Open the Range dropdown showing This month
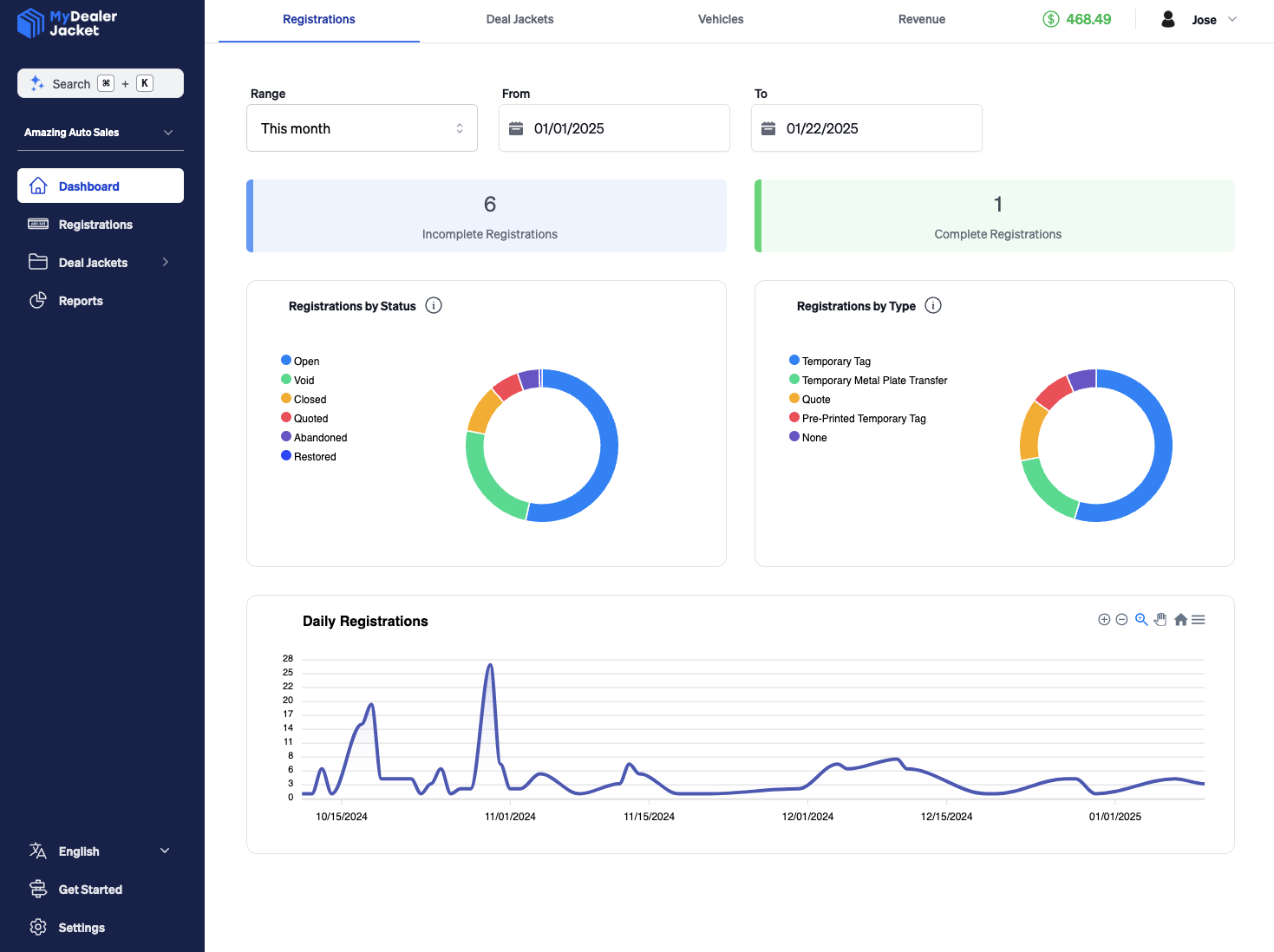 click(362, 128)
